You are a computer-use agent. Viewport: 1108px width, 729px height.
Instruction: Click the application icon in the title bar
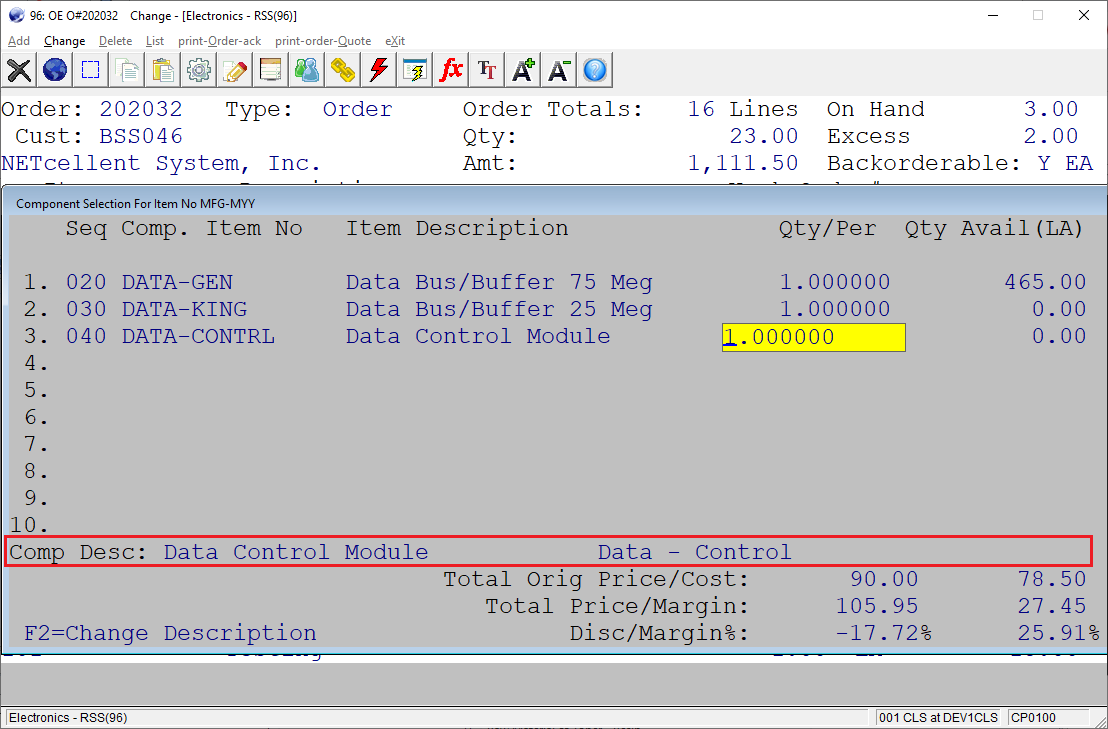click(x=16, y=16)
